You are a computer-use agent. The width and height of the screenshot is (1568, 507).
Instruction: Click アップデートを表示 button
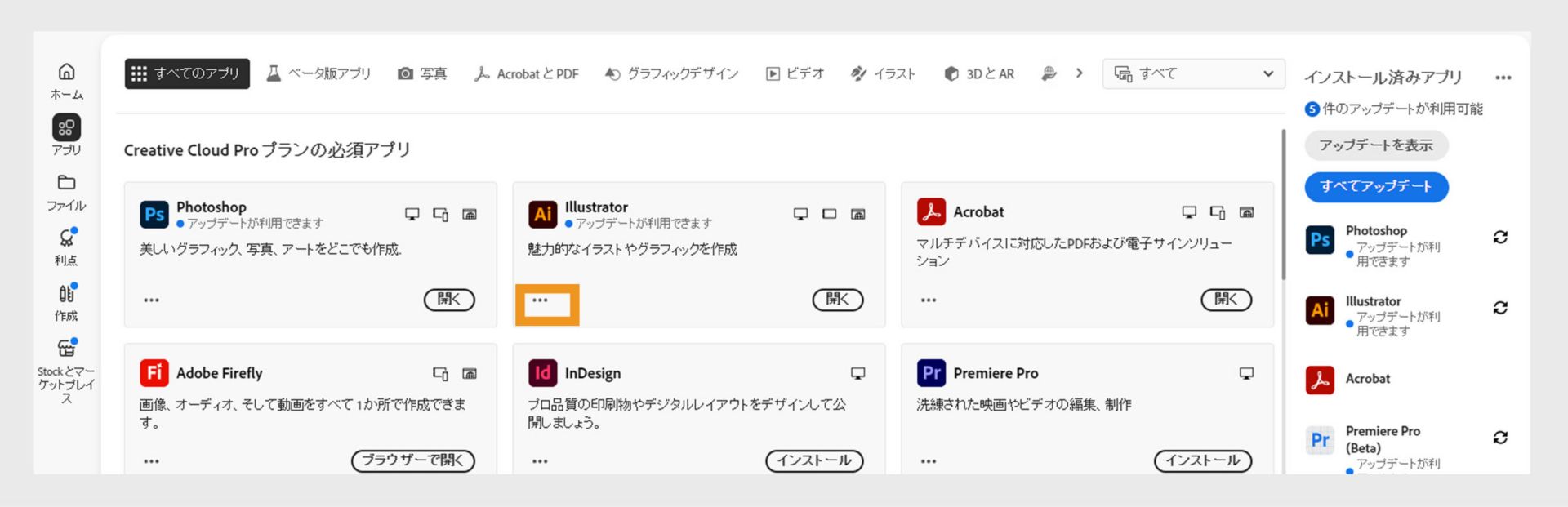(1376, 145)
